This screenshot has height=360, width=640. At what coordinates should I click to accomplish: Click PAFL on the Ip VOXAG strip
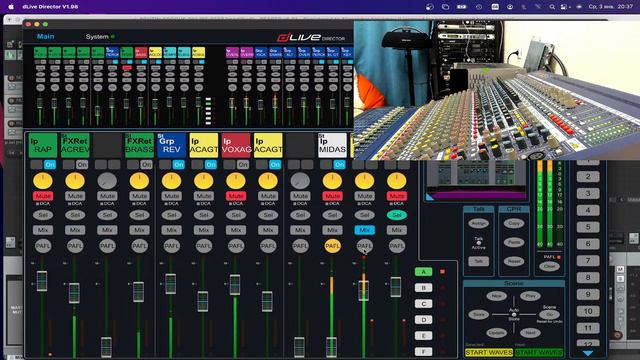tap(236, 246)
